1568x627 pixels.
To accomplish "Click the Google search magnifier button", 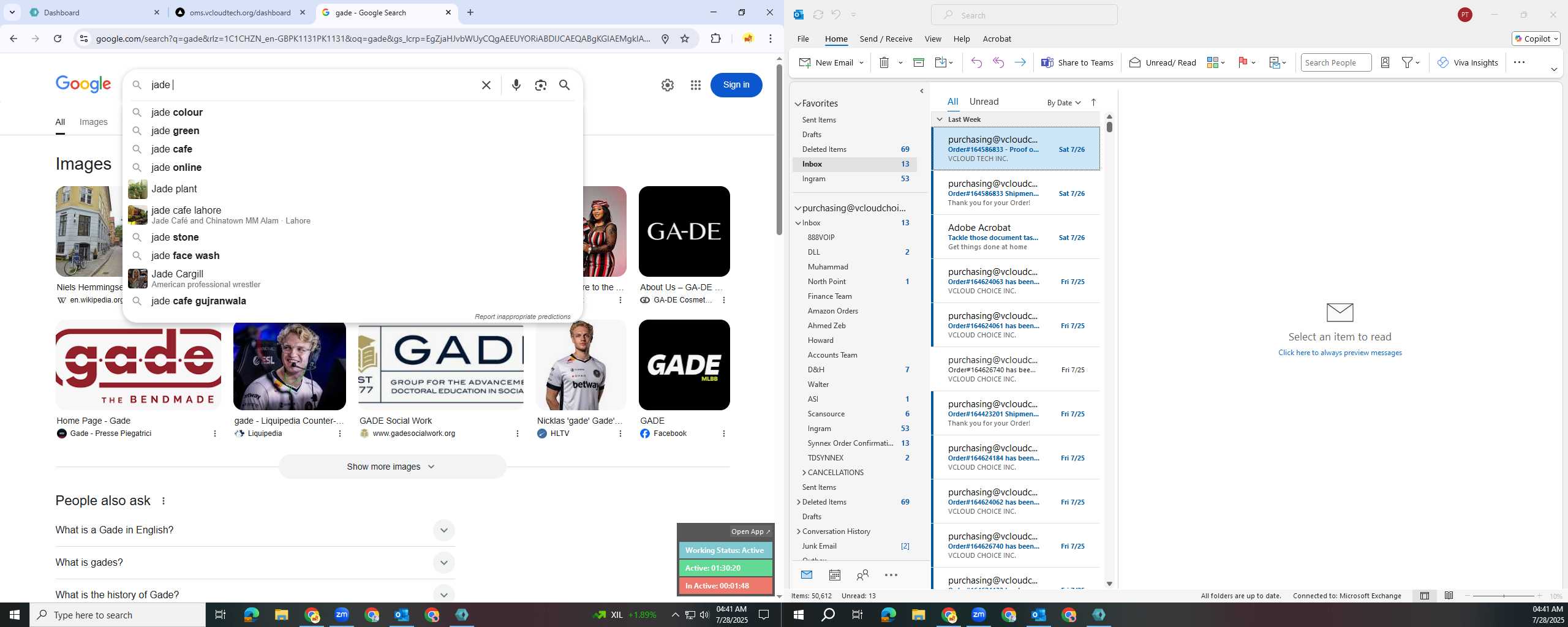I will tap(565, 85).
